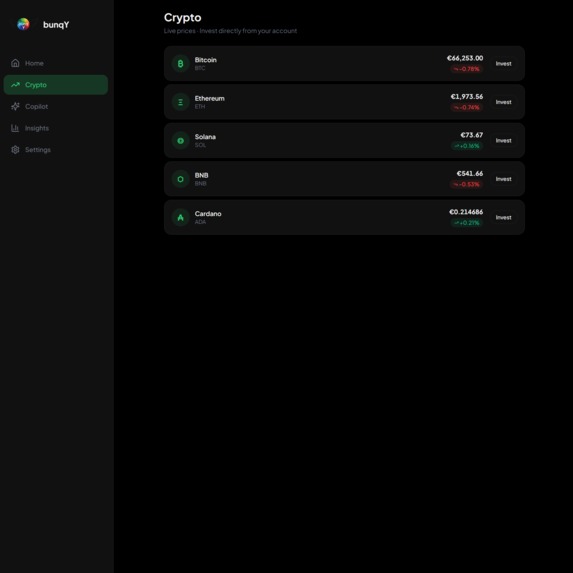Invest in BNB

503,179
